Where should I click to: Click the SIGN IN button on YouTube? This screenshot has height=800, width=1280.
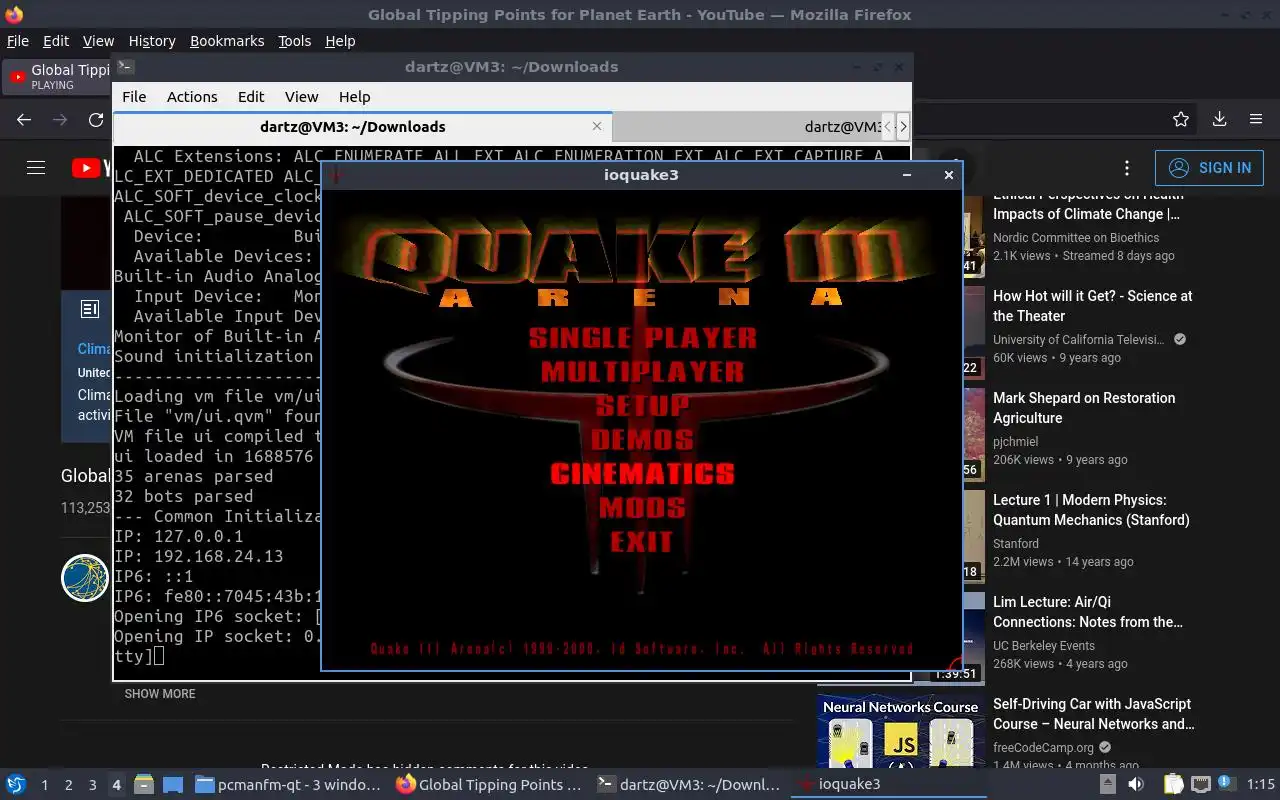[x=1209, y=168]
